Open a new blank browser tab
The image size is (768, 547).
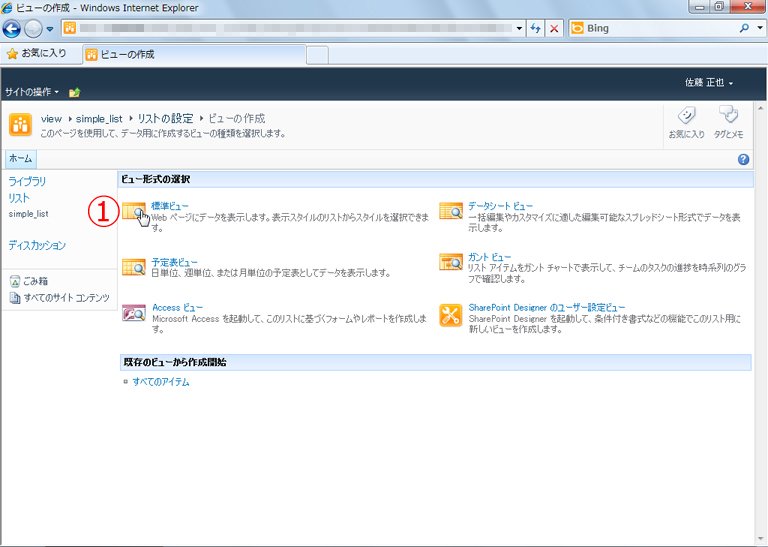tap(317, 55)
